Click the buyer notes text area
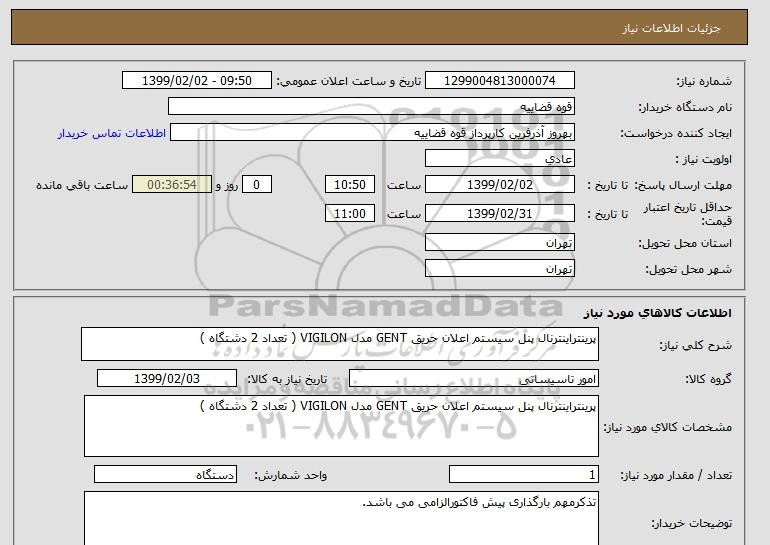Viewport: 770px width, 545px height. click(341, 518)
